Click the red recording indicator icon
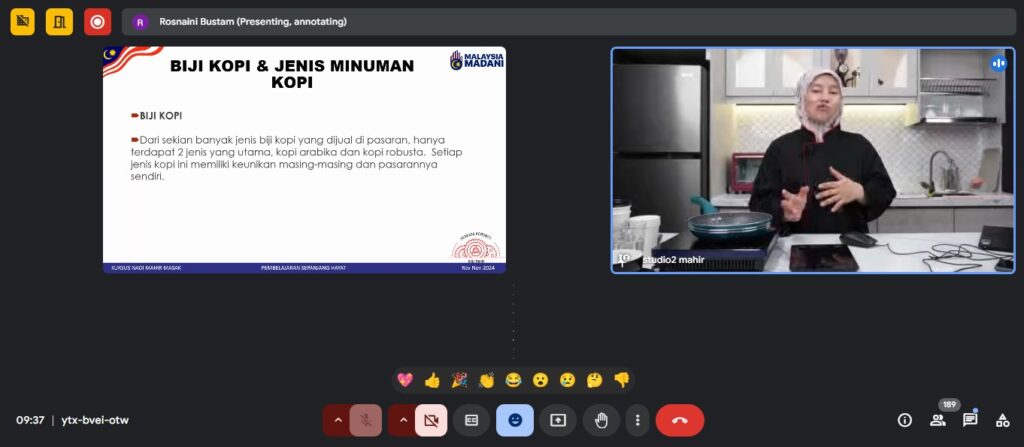Image resolution: width=1024 pixels, height=447 pixels. (97, 21)
